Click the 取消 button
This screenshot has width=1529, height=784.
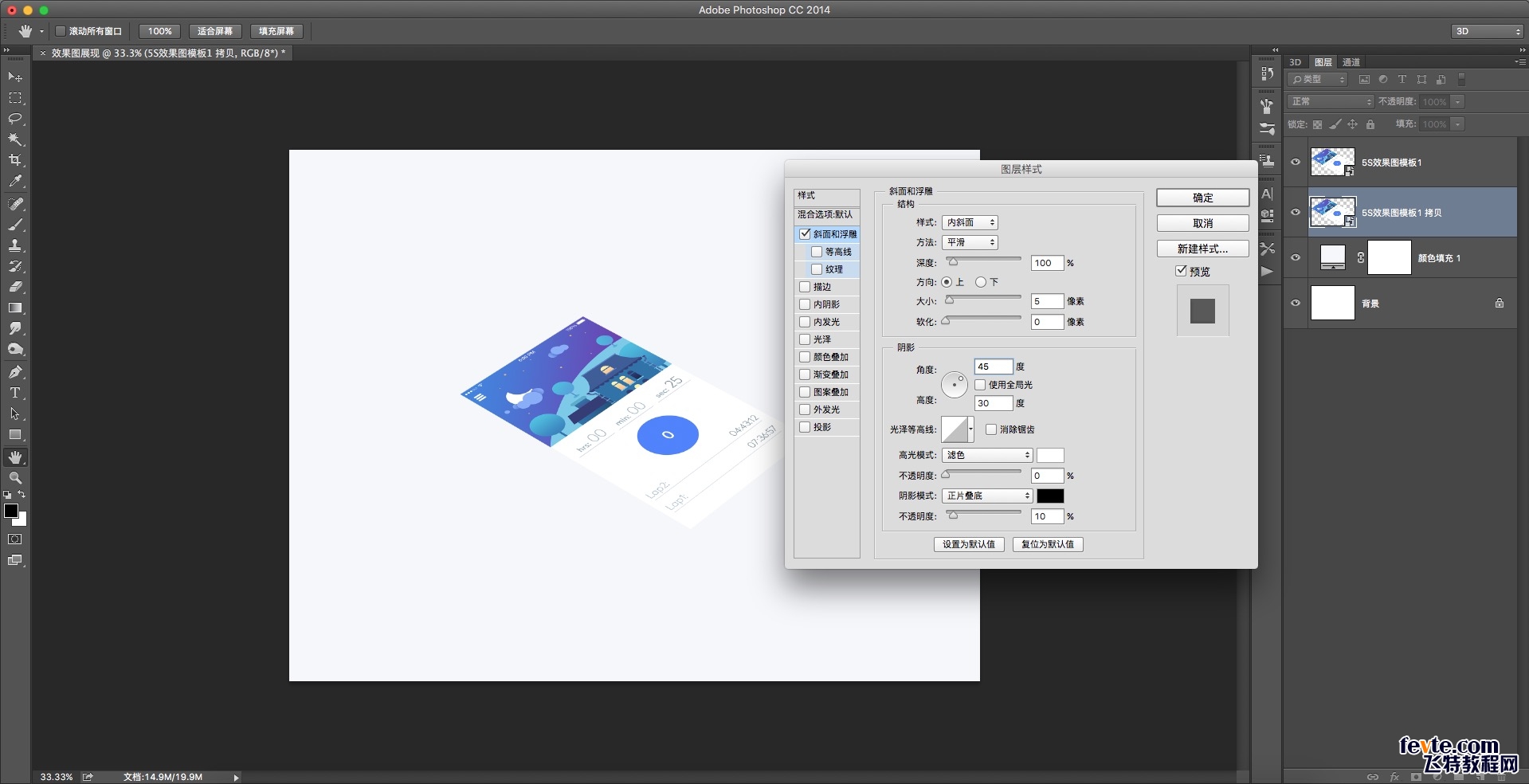[1203, 223]
